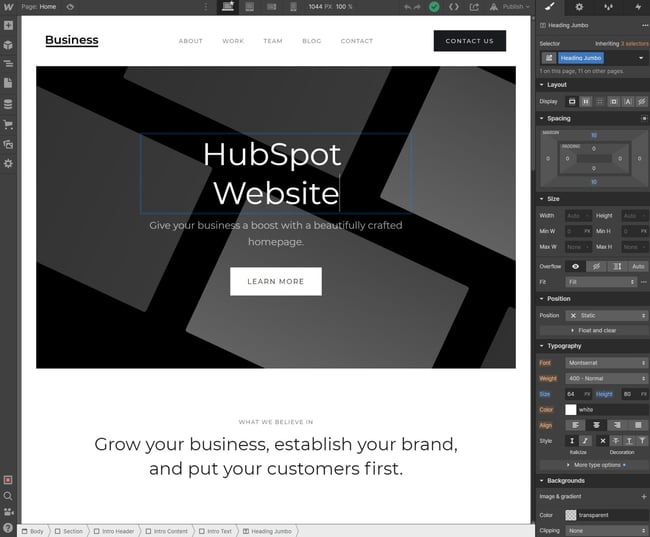650x537 pixels.
Task: Expand Float and clear options
Action: (593, 330)
